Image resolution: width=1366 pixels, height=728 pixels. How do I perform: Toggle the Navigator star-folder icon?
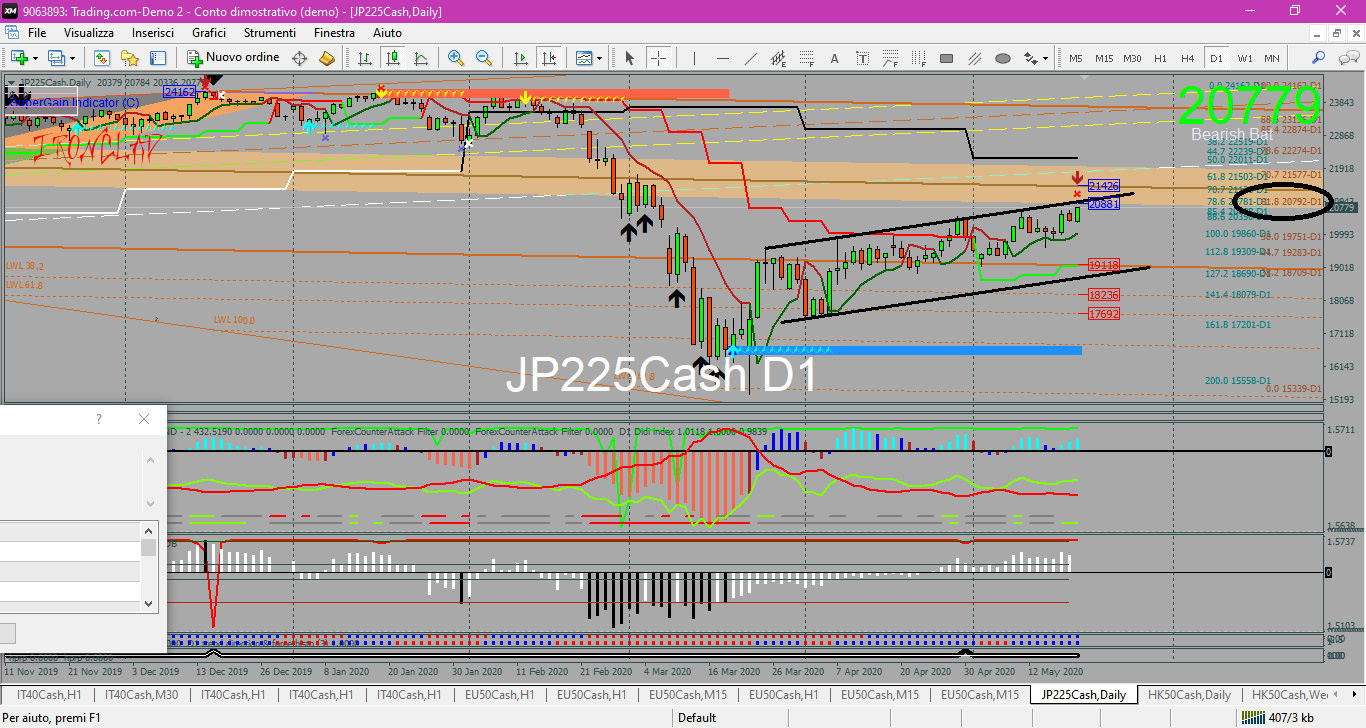click(x=130, y=58)
